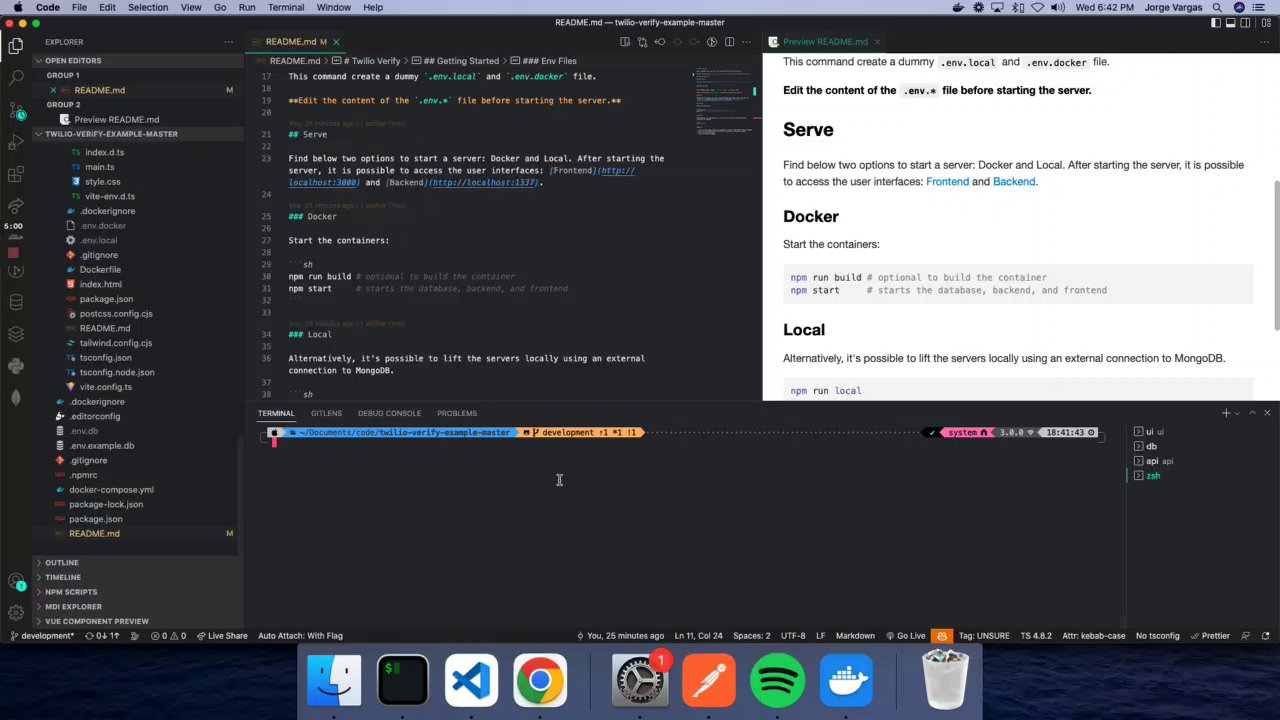
Task: Open preview to the side icon
Action: tap(624, 42)
